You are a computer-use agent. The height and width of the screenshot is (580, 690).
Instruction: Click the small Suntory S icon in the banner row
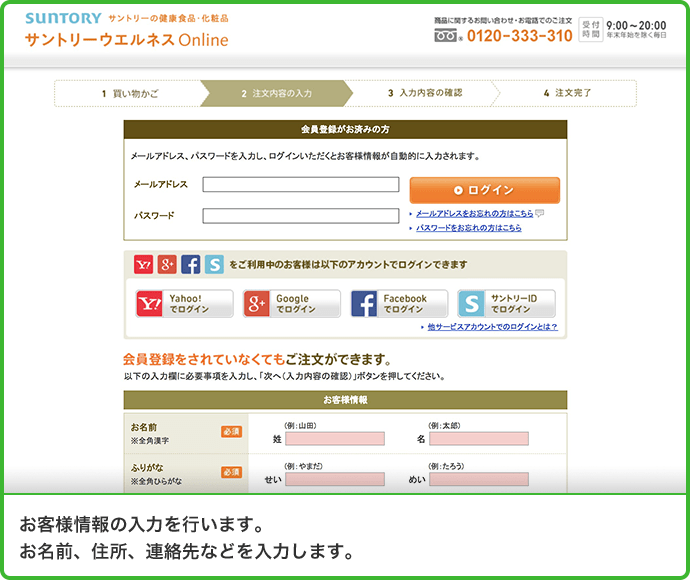pos(214,264)
